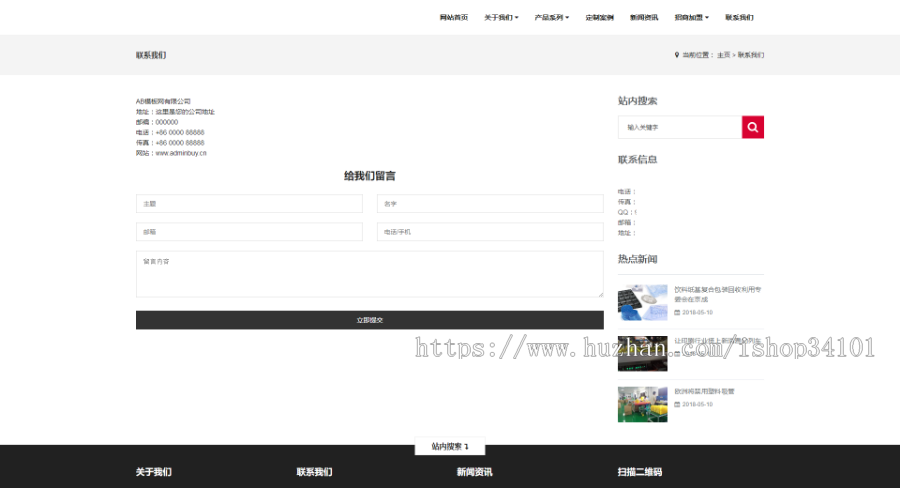Click the 传真：+86 0000 88888 line
The image size is (900, 488).
point(170,143)
